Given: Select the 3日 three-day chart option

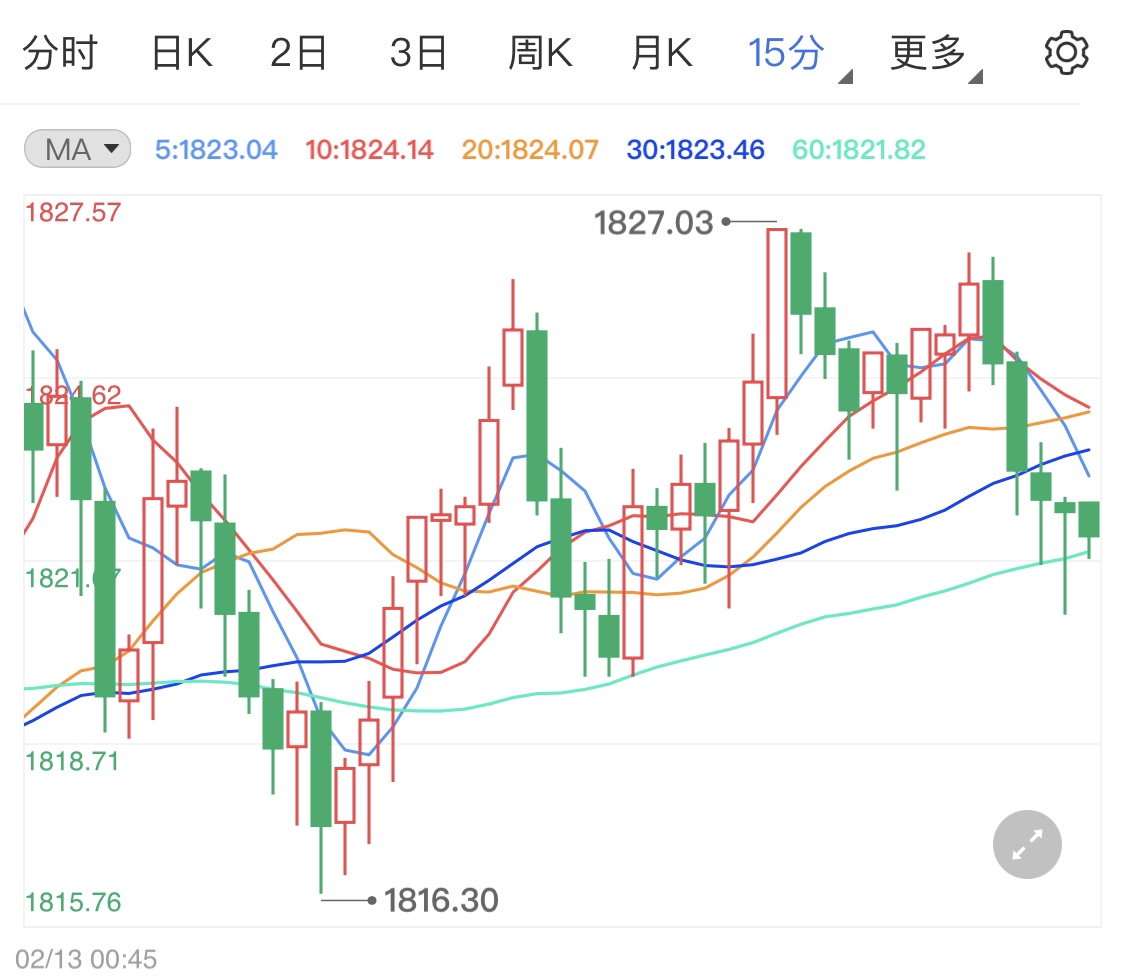Looking at the screenshot, I should [x=420, y=51].
